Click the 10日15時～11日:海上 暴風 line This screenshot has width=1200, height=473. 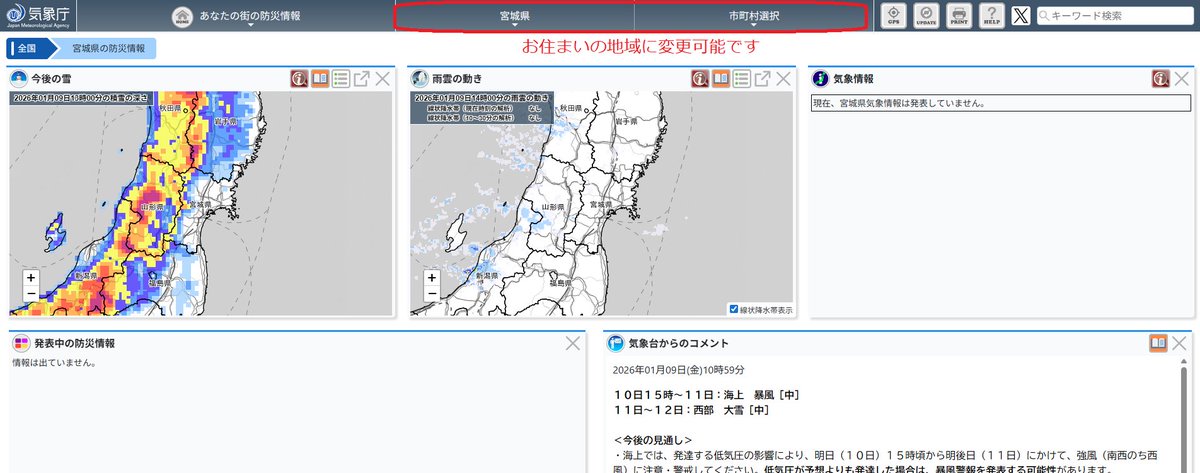coord(706,395)
